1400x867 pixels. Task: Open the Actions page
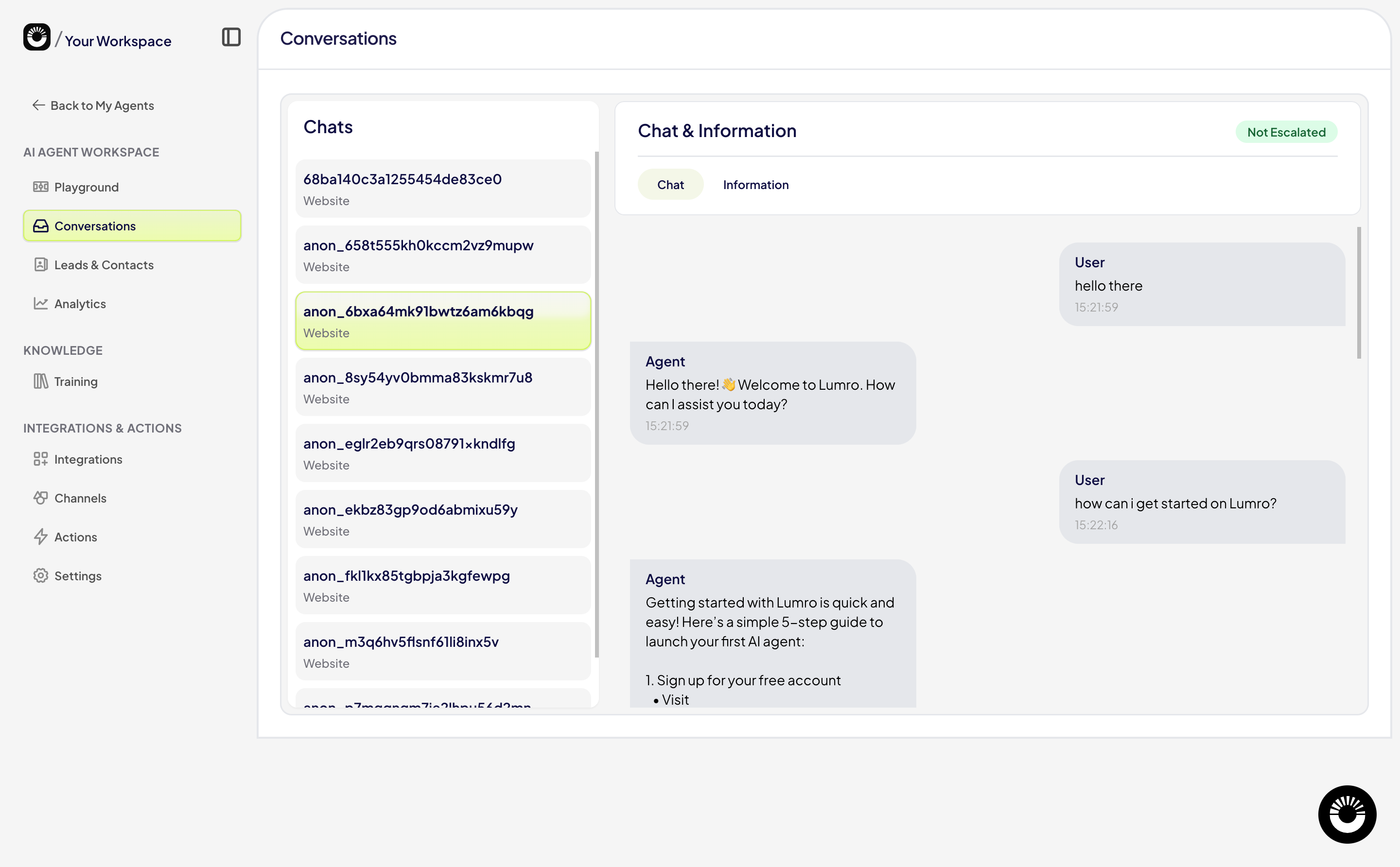pyautogui.click(x=75, y=538)
